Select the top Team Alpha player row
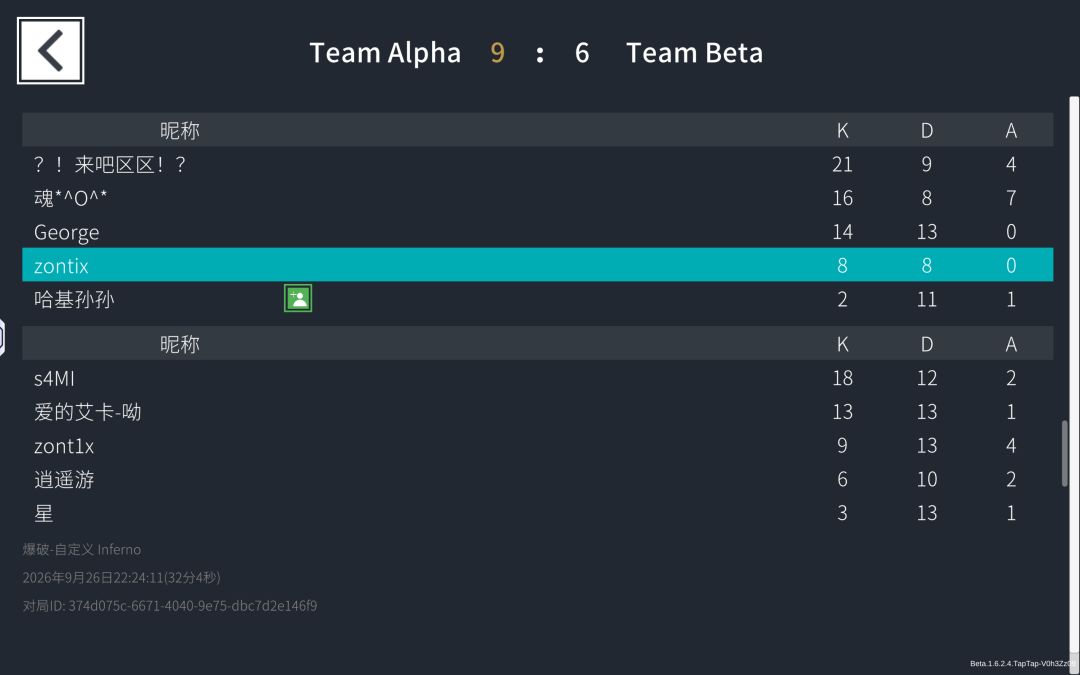Viewport: 1080px width, 675px height. coord(537,164)
